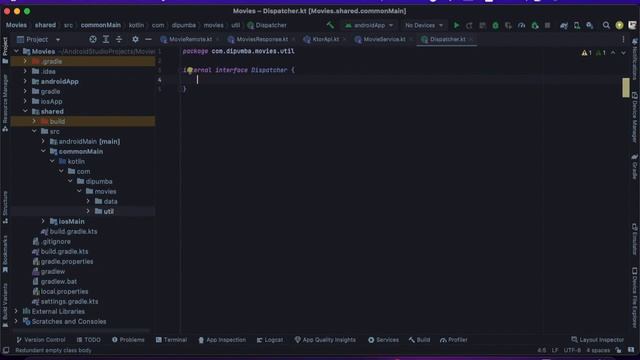Viewport: 640px width, 360px height.
Task: Open the Problems tool window
Action: (128, 340)
